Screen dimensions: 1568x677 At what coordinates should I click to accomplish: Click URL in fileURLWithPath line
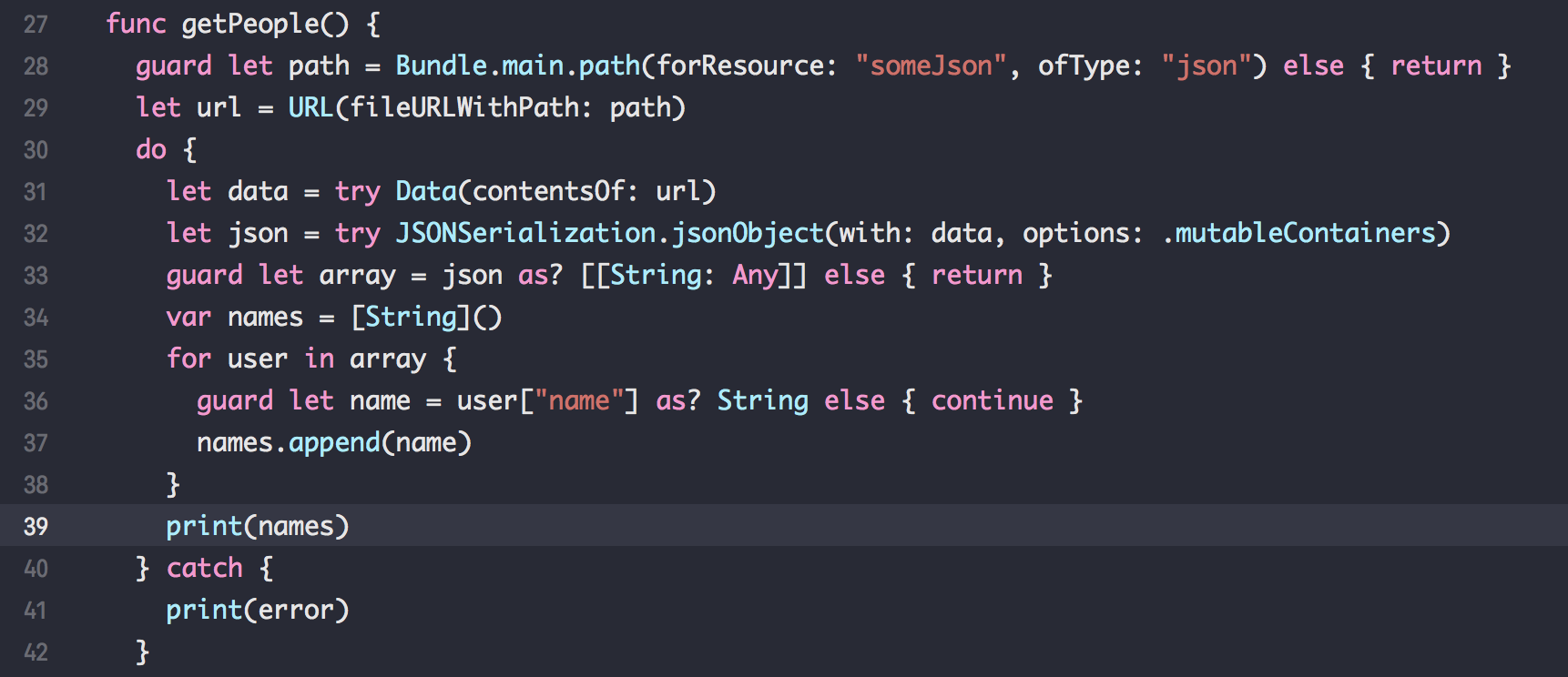pyautogui.click(x=311, y=108)
